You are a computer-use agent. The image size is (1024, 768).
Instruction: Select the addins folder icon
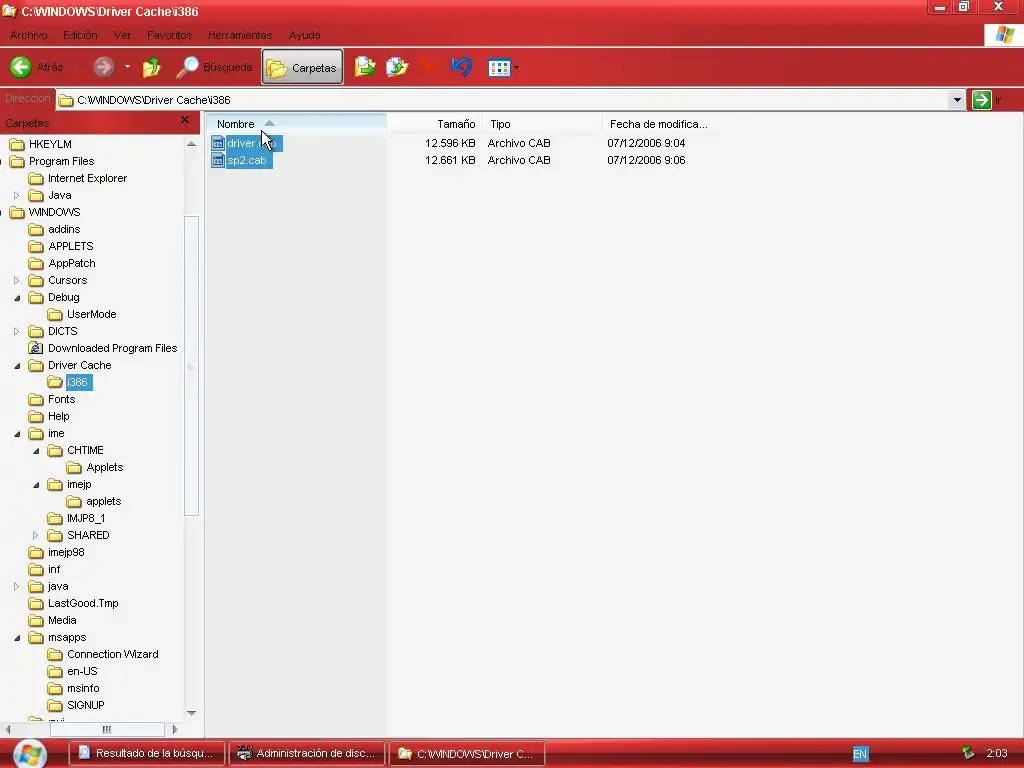pos(36,229)
